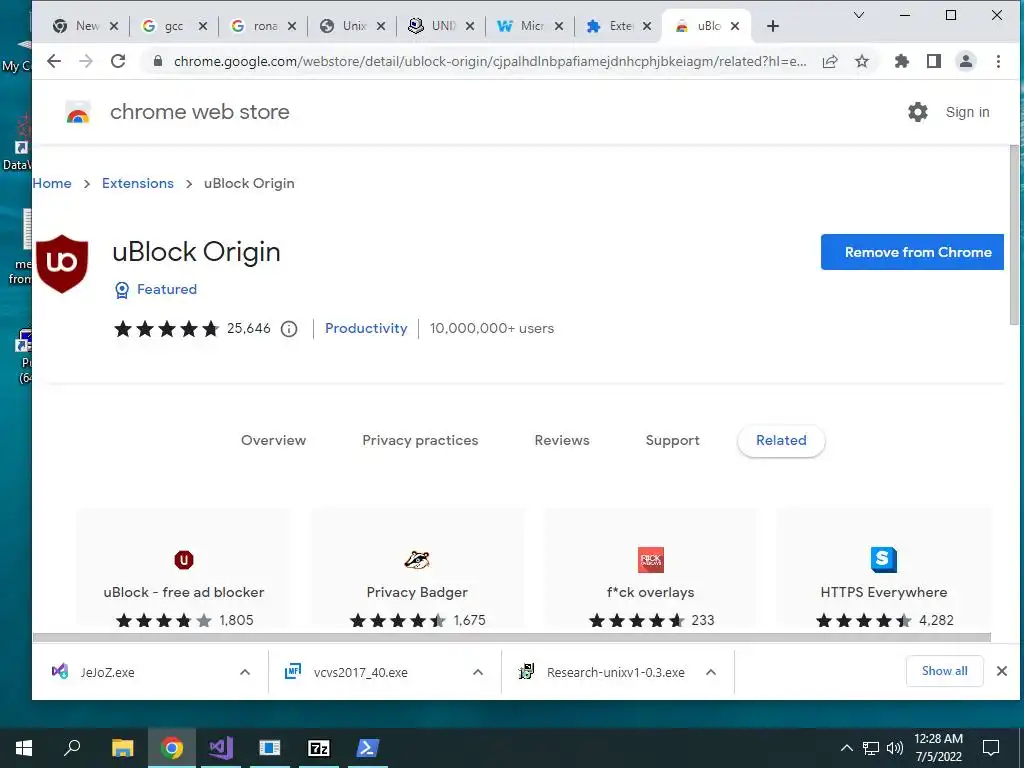Switch to the Reviews tab
Screen dimensions: 1024x768
562,441
